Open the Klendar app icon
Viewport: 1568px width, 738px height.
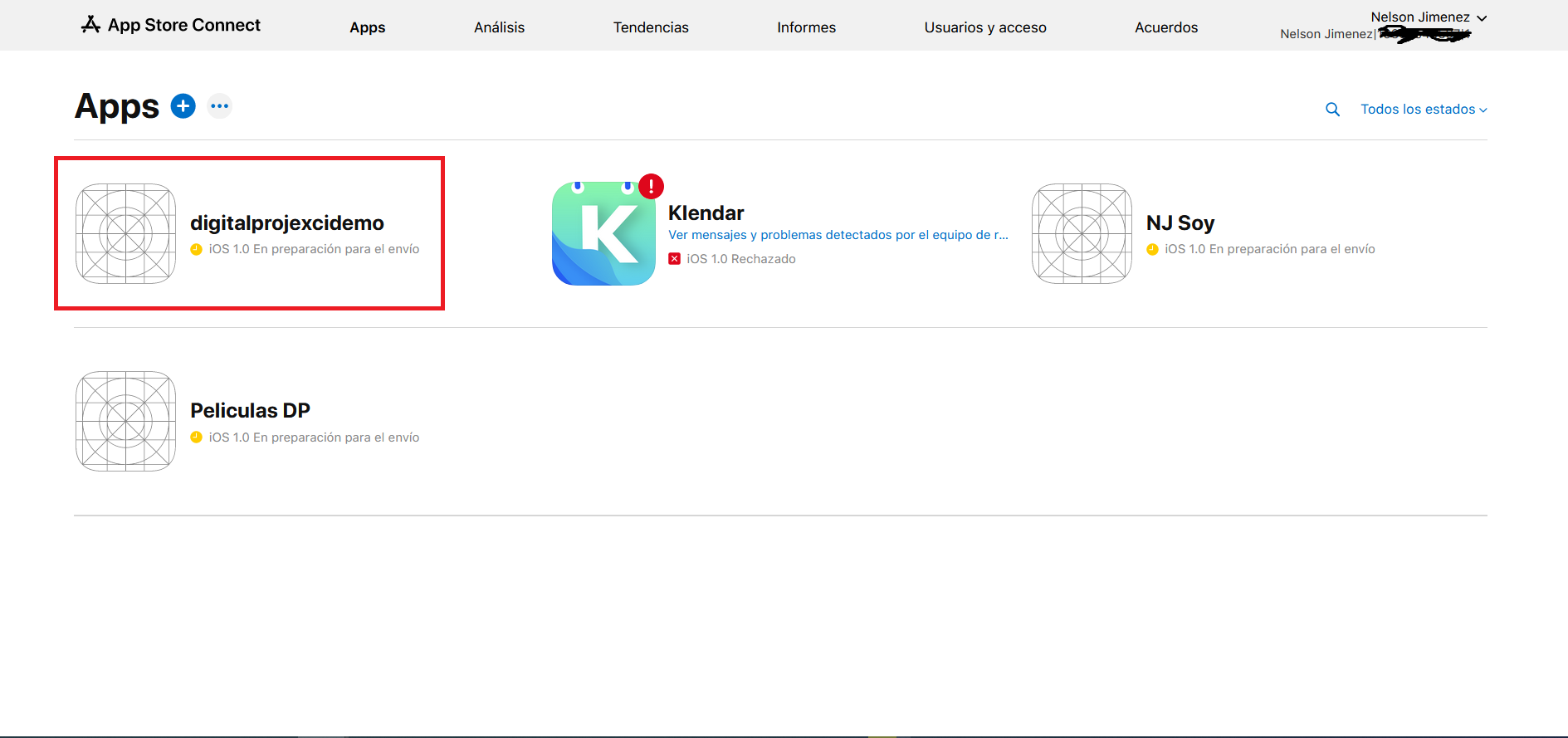(x=603, y=234)
